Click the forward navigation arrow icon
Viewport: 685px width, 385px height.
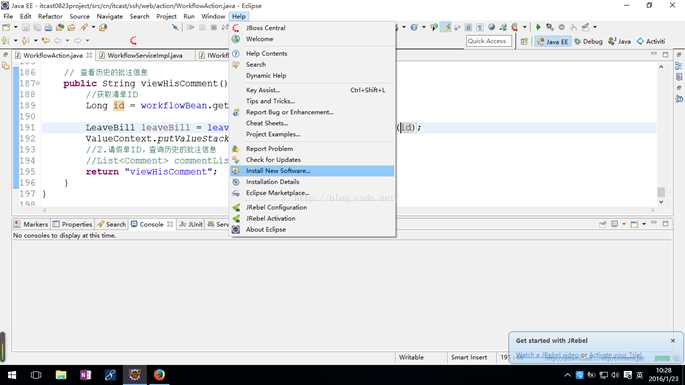tap(78, 41)
